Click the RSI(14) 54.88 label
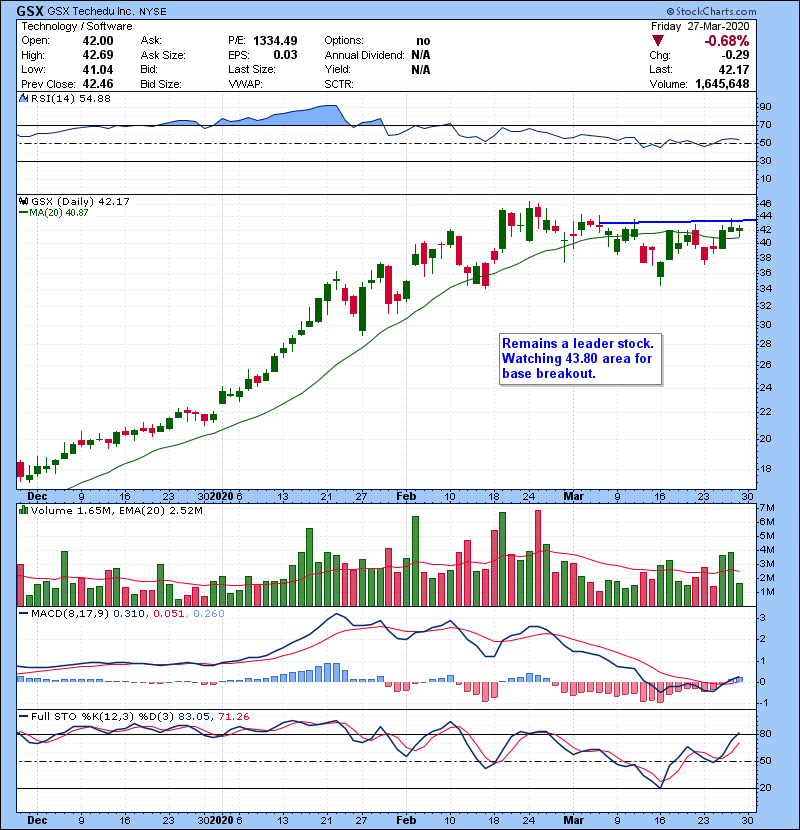The image size is (800, 830). point(70,98)
